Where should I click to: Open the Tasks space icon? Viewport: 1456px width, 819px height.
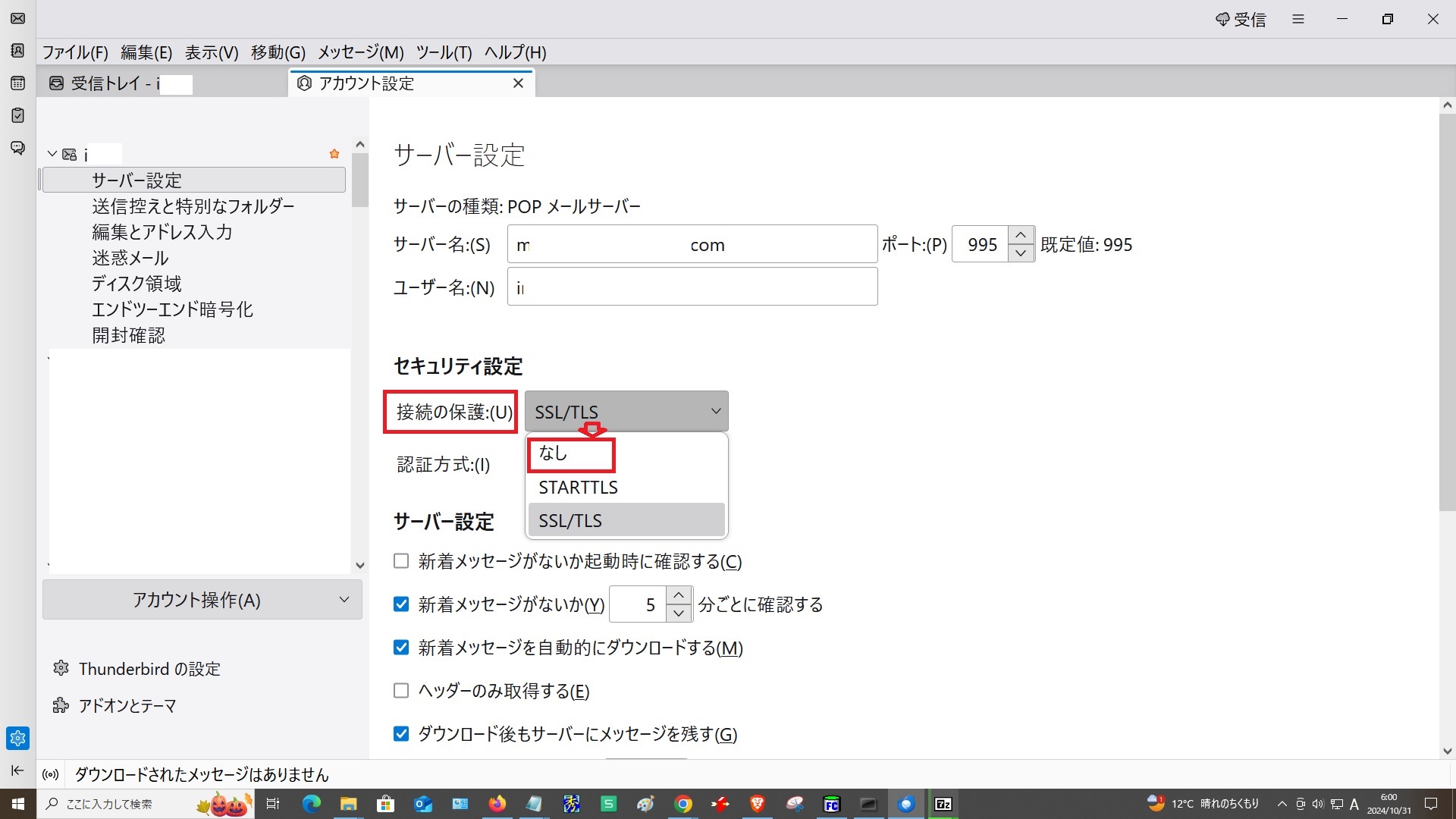click(17, 115)
